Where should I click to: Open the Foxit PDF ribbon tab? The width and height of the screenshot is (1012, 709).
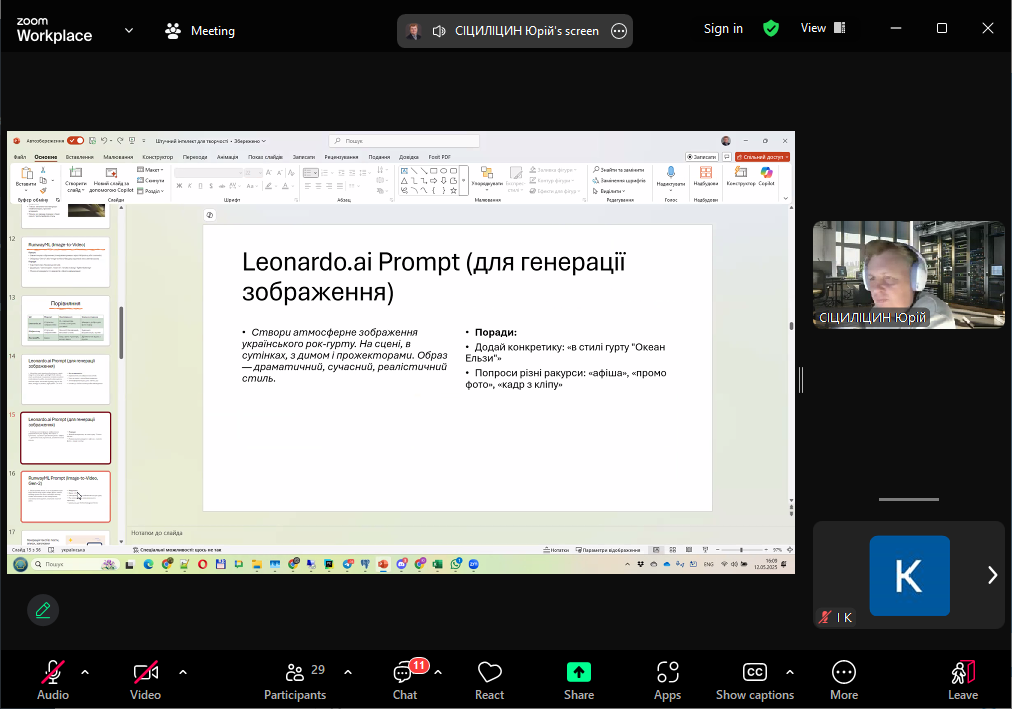440,157
